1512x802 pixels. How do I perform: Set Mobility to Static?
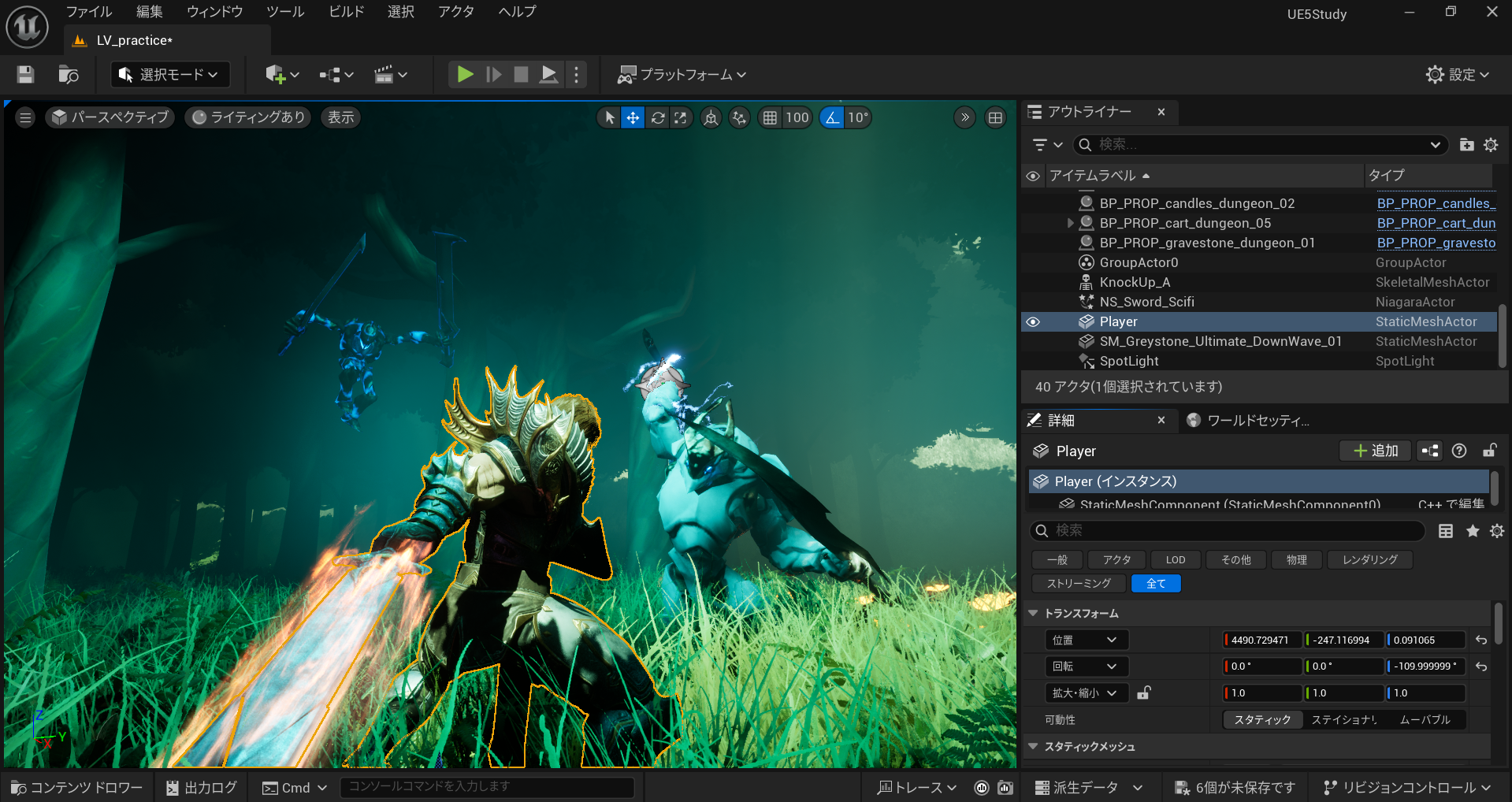click(1262, 720)
